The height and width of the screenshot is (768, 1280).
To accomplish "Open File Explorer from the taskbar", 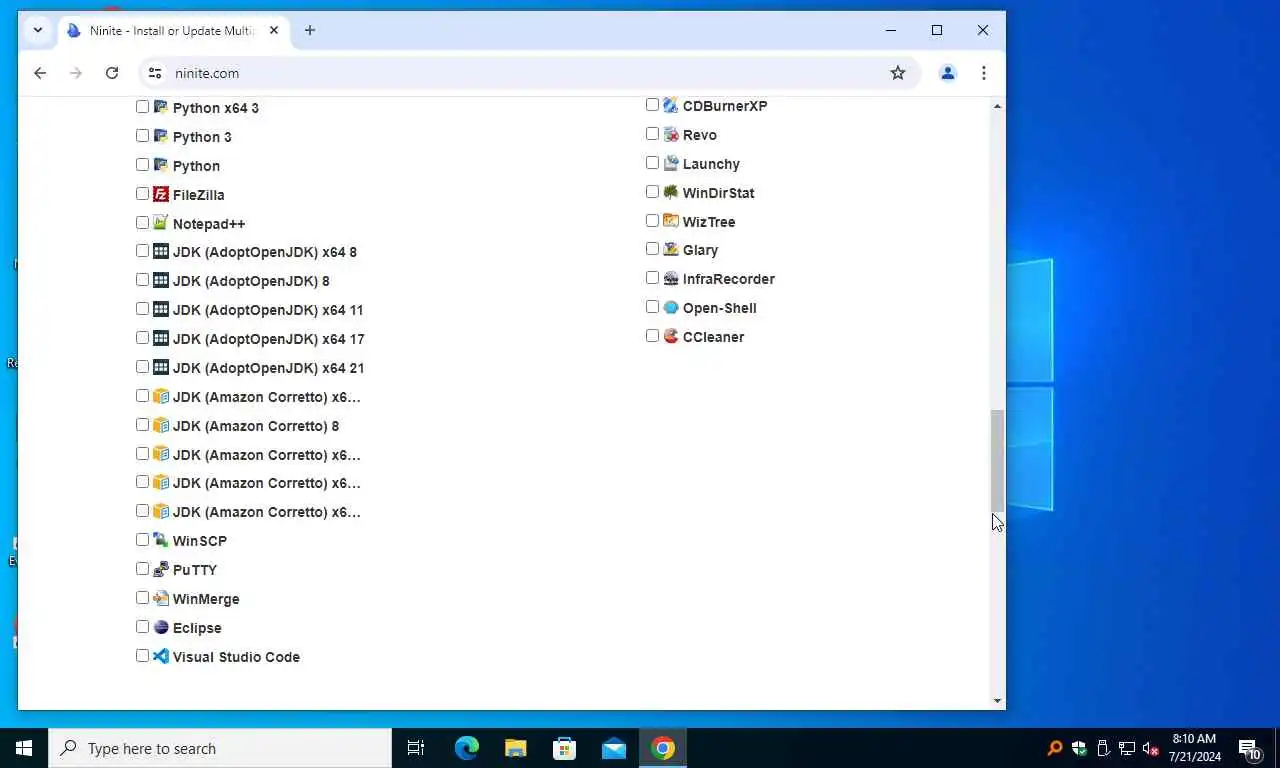I will (x=515, y=748).
